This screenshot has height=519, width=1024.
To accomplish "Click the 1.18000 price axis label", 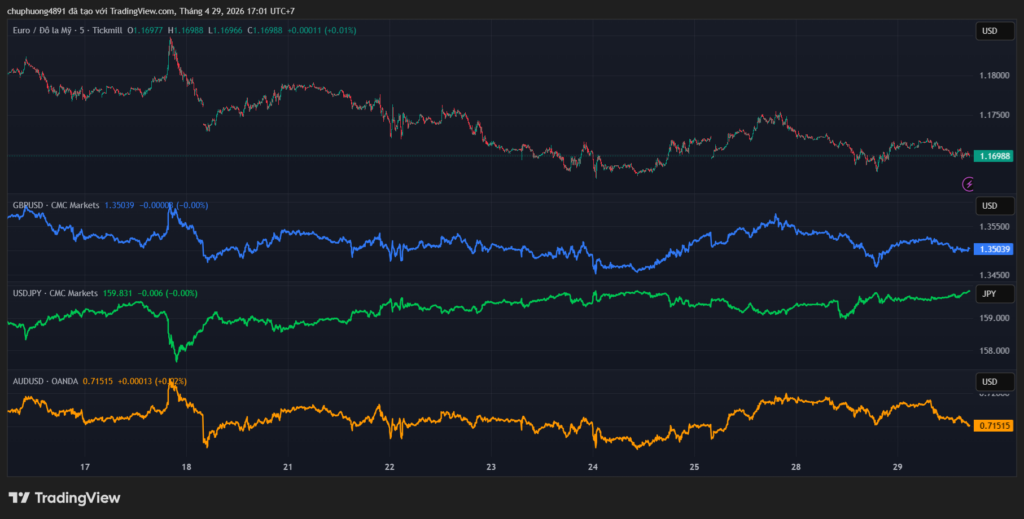I will pos(995,76).
